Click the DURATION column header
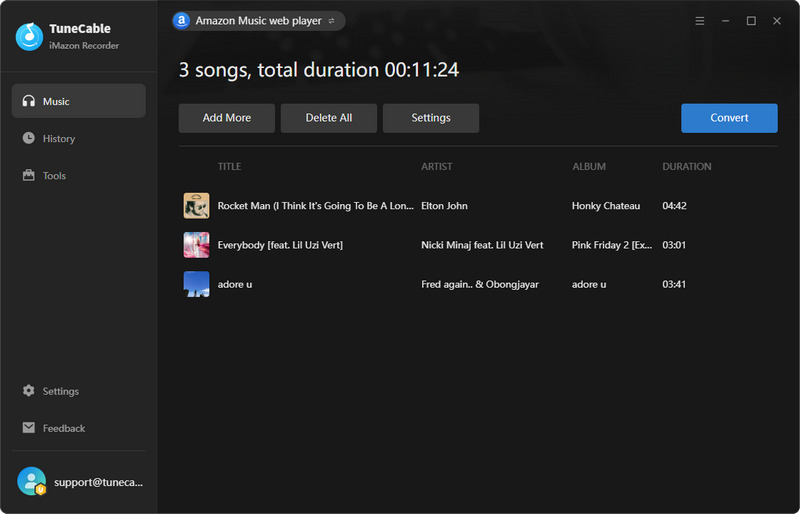Image resolution: width=800 pixels, height=514 pixels. pyautogui.click(x=687, y=166)
